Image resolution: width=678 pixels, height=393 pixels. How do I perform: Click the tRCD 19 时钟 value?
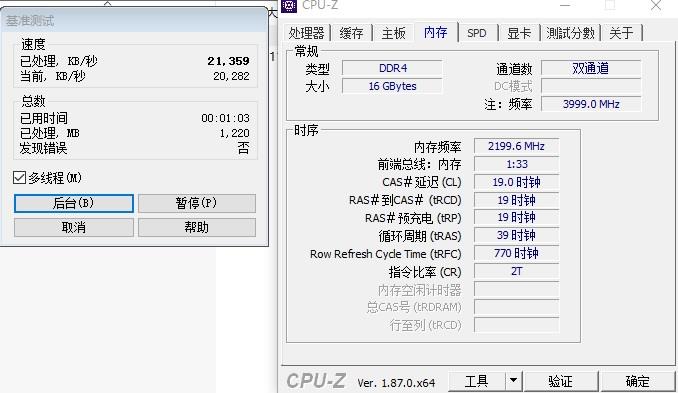[x=516, y=200]
